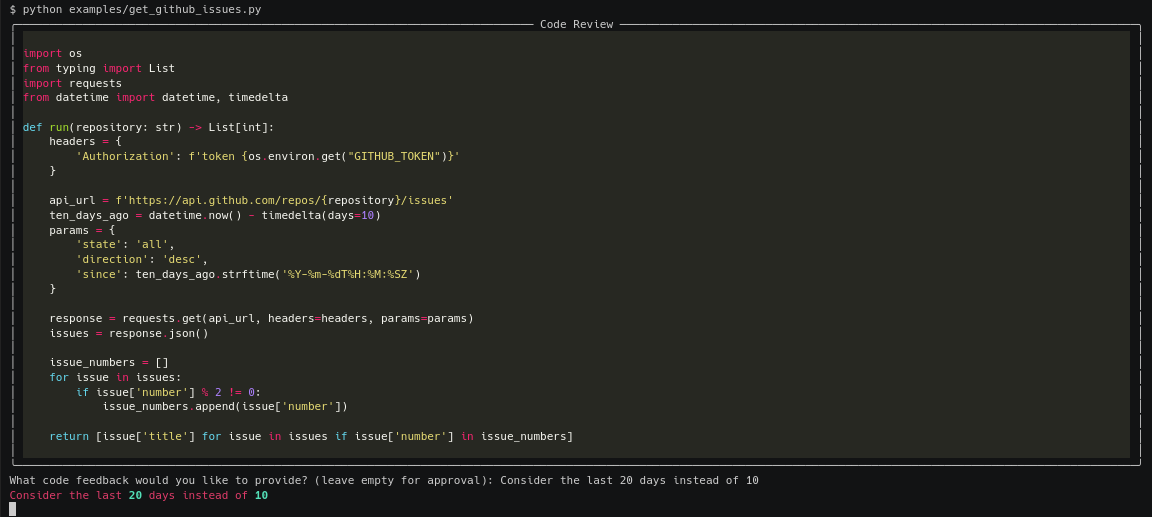
Task: Click the "issue_numbers = []" line
Action: point(109,362)
